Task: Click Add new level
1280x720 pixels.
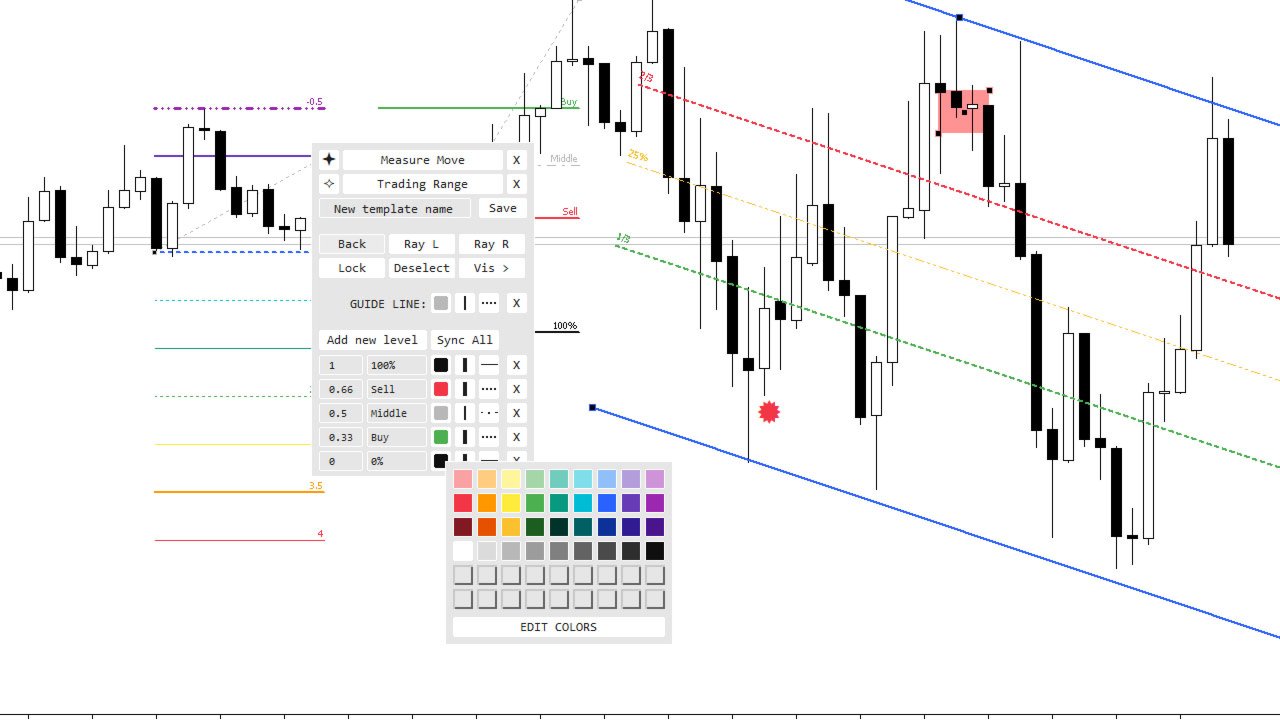Action: pyautogui.click(x=372, y=340)
